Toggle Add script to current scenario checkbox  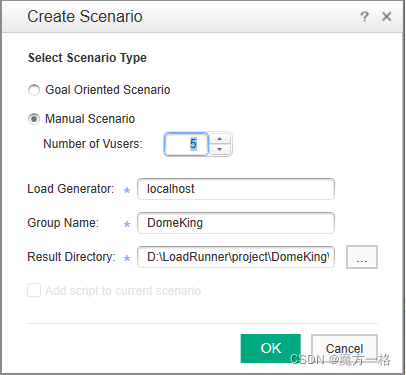(34, 290)
